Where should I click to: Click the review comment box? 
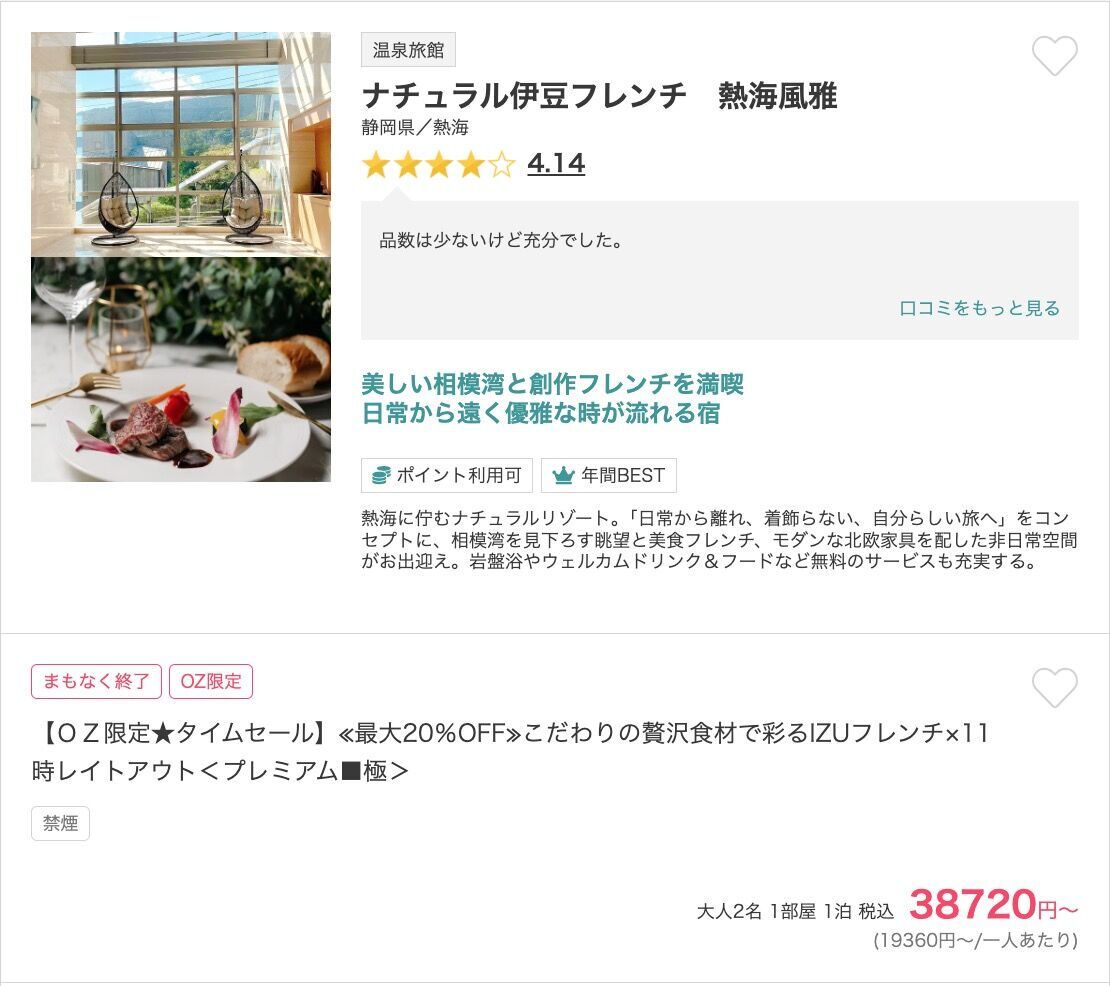[720, 270]
